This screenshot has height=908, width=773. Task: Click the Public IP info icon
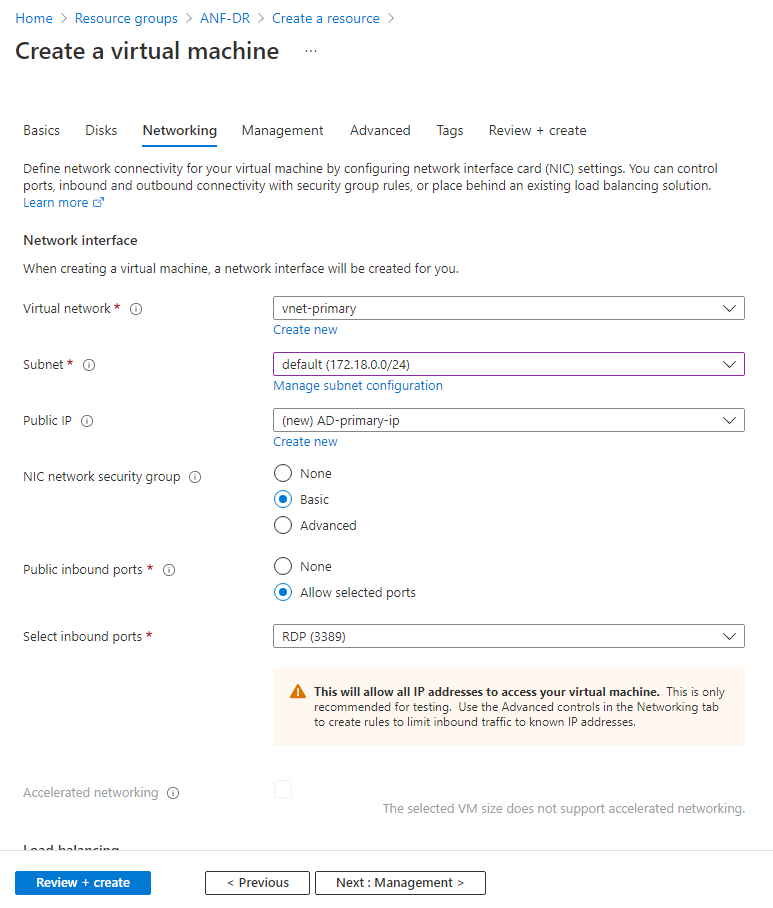coord(87,421)
